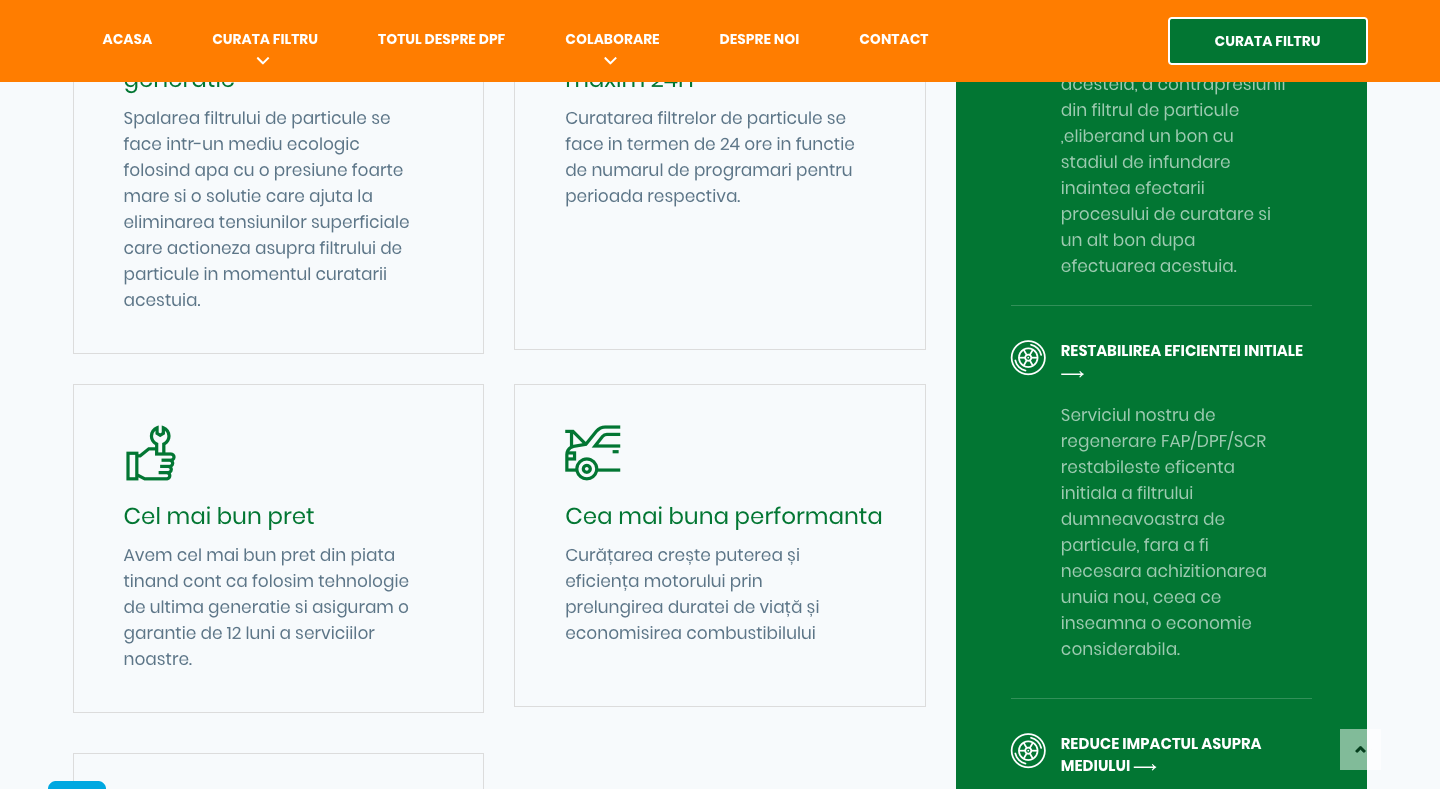The image size is (1440, 789).
Task: Click the car with open hood icon
Action: point(593,452)
